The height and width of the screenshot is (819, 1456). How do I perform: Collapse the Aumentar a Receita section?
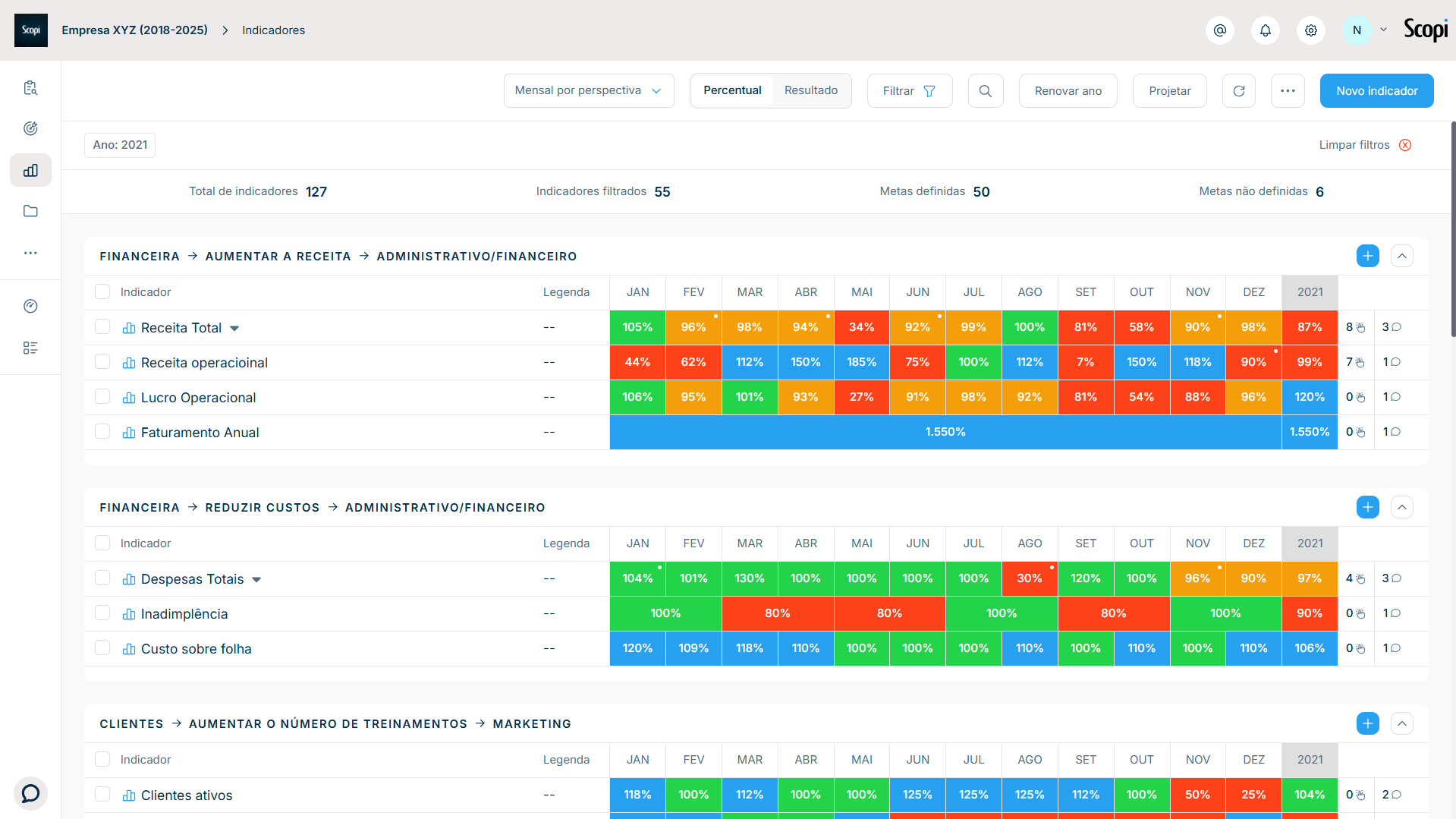pos(1401,256)
